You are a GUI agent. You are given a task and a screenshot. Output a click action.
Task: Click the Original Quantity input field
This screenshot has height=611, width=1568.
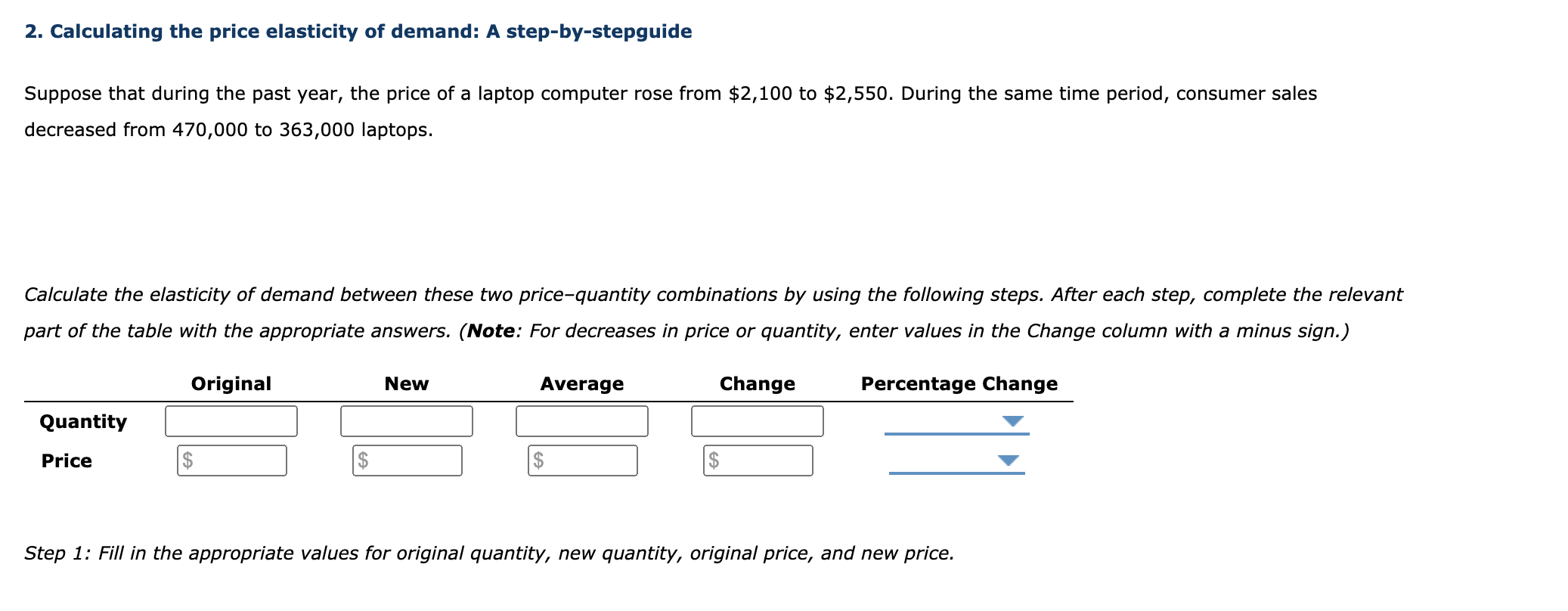tap(231, 421)
